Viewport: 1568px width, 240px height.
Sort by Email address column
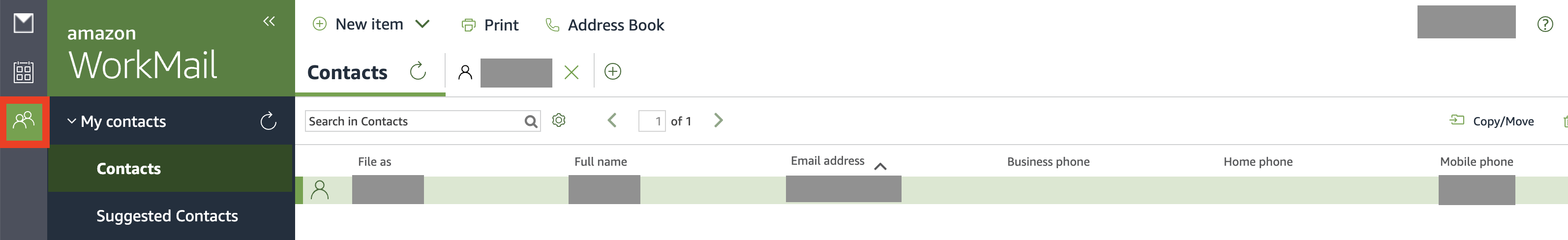tap(827, 161)
